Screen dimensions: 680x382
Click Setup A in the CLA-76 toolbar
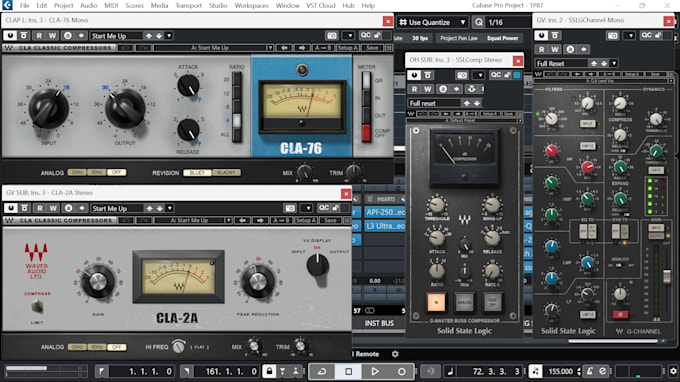[347, 48]
